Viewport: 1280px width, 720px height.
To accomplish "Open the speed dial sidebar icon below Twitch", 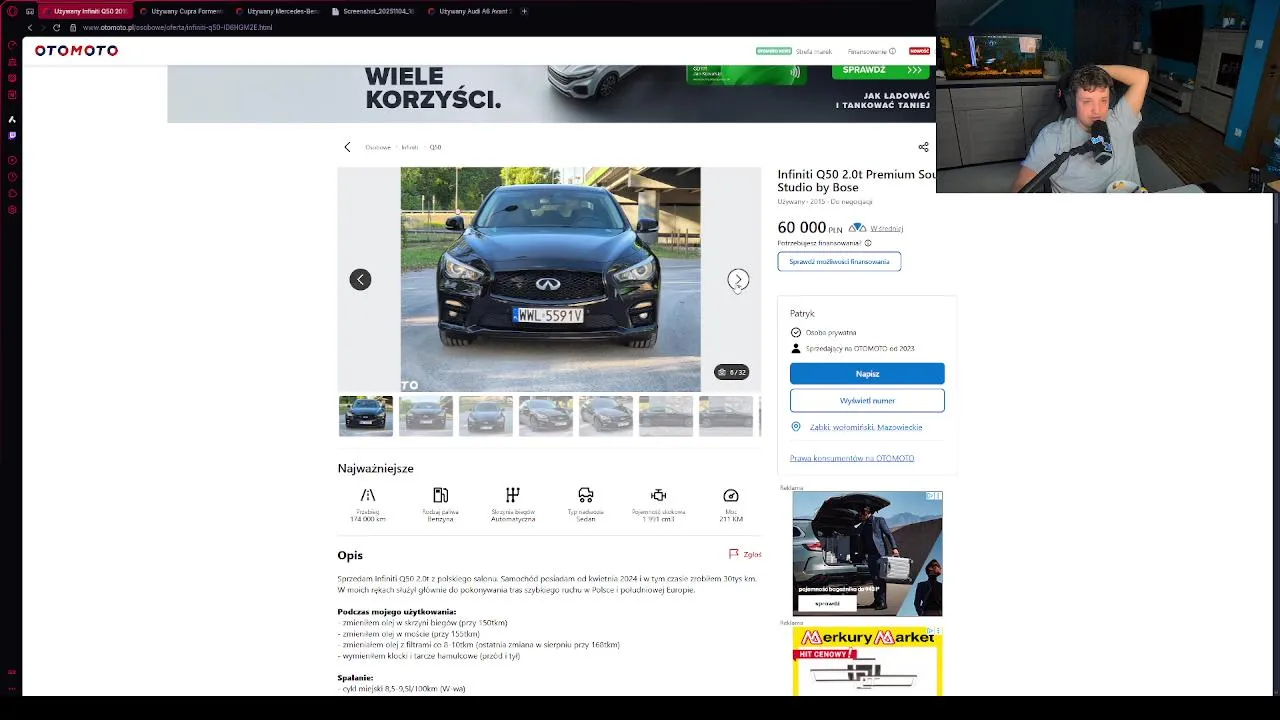I will coord(12,159).
